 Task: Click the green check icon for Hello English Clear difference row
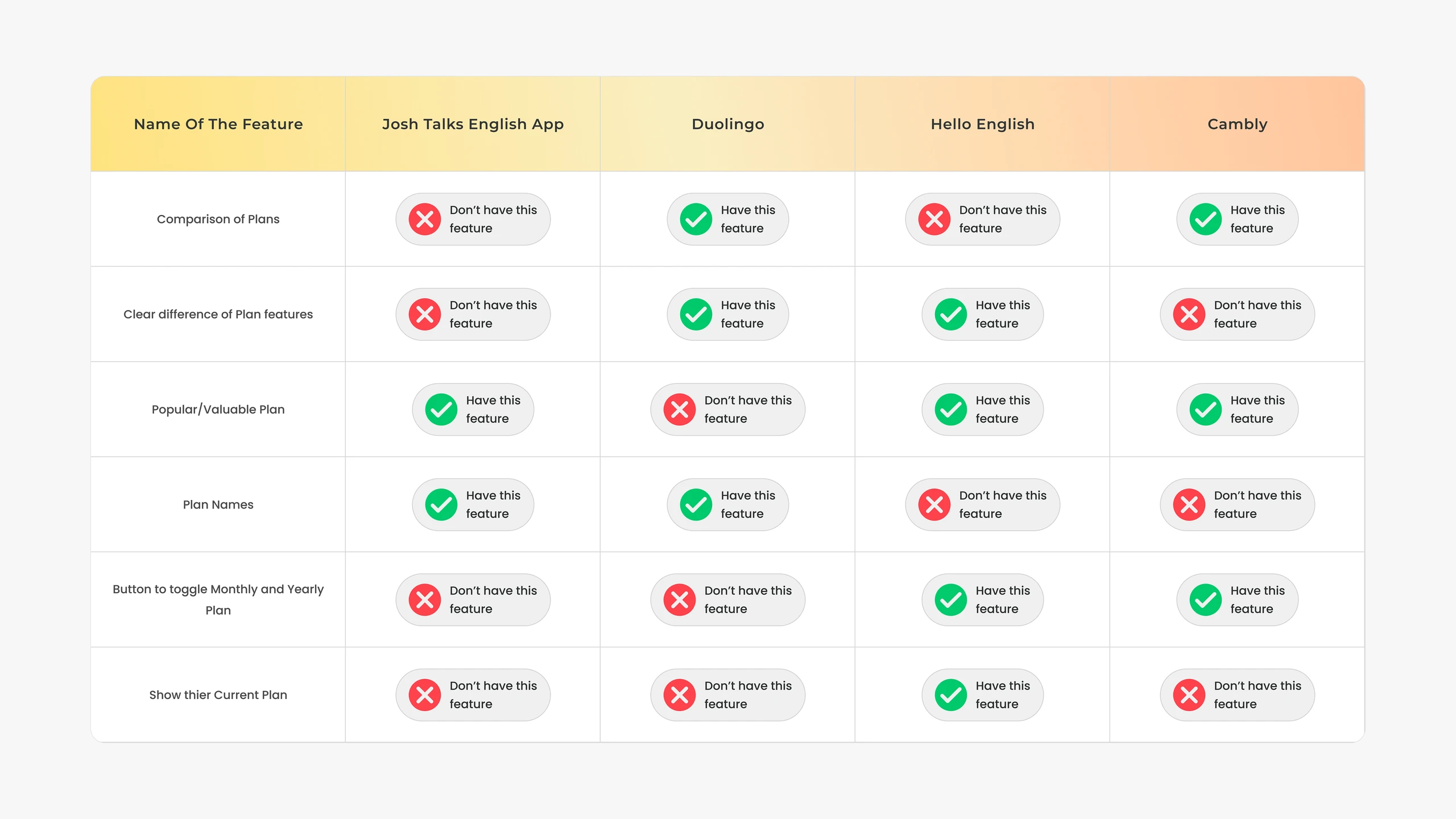click(x=951, y=314)
